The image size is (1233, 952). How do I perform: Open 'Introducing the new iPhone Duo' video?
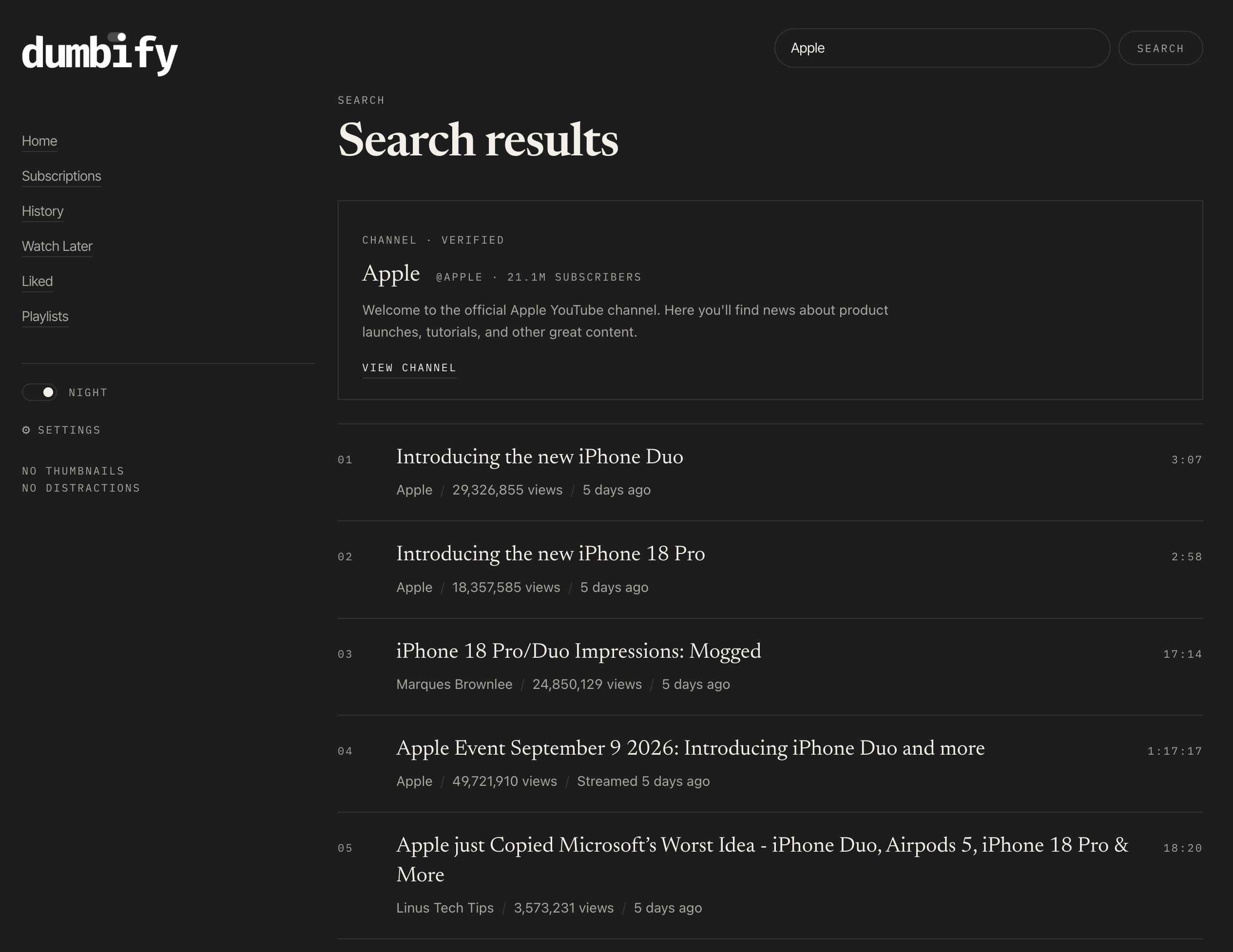(x=539, y=457)
